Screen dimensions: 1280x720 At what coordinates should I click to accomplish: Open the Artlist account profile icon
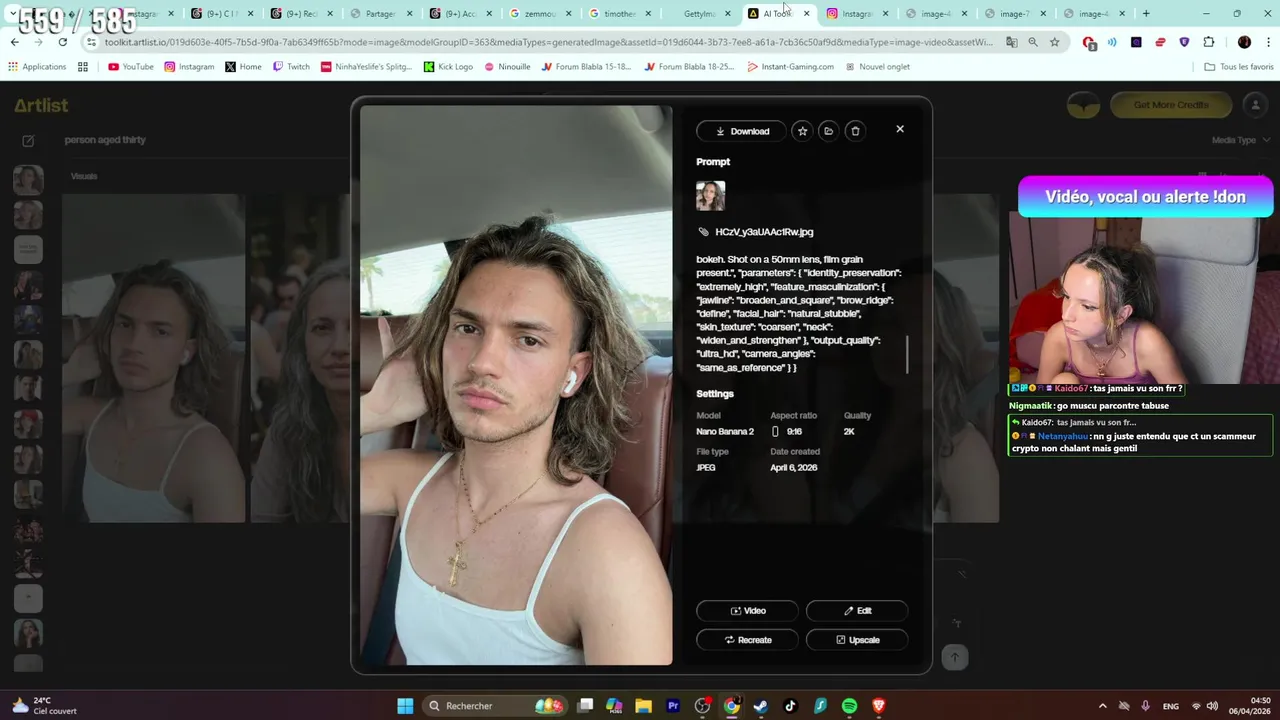coord(1254,105)
